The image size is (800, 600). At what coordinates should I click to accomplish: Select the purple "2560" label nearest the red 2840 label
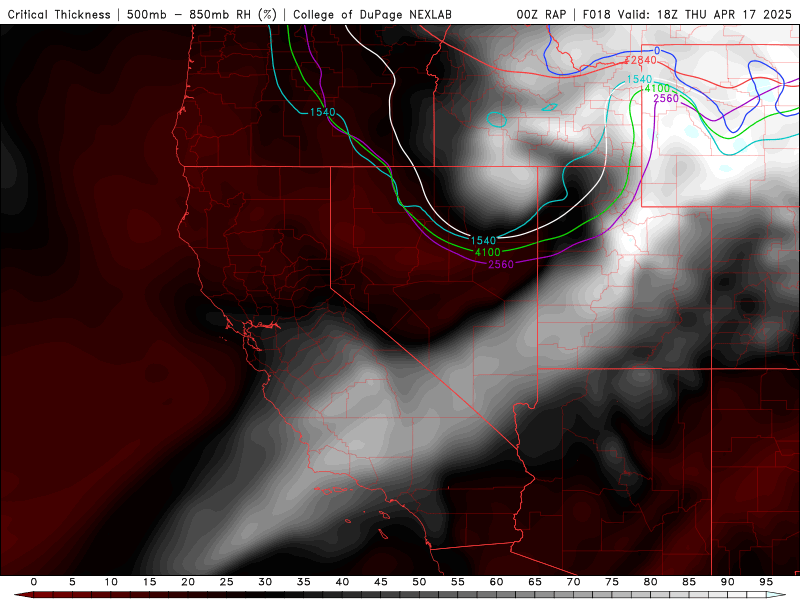(x=666, y=98)
